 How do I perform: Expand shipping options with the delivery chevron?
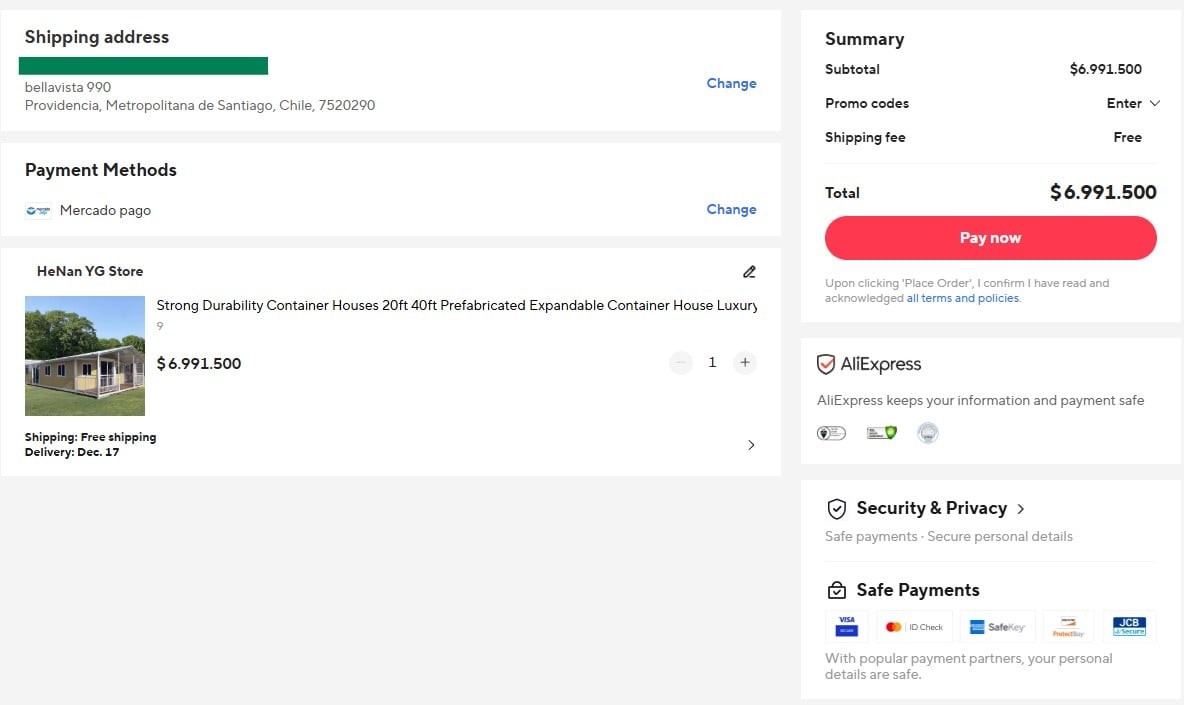click(x=751, y=445)
